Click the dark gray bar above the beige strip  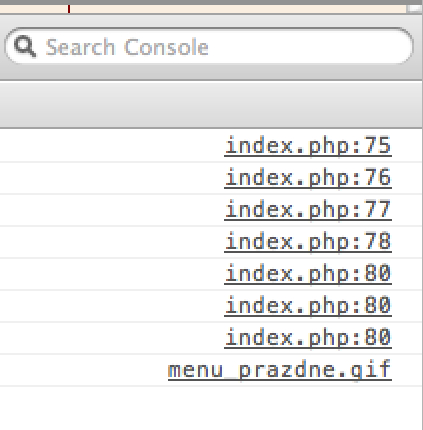(x=211, y=2)
